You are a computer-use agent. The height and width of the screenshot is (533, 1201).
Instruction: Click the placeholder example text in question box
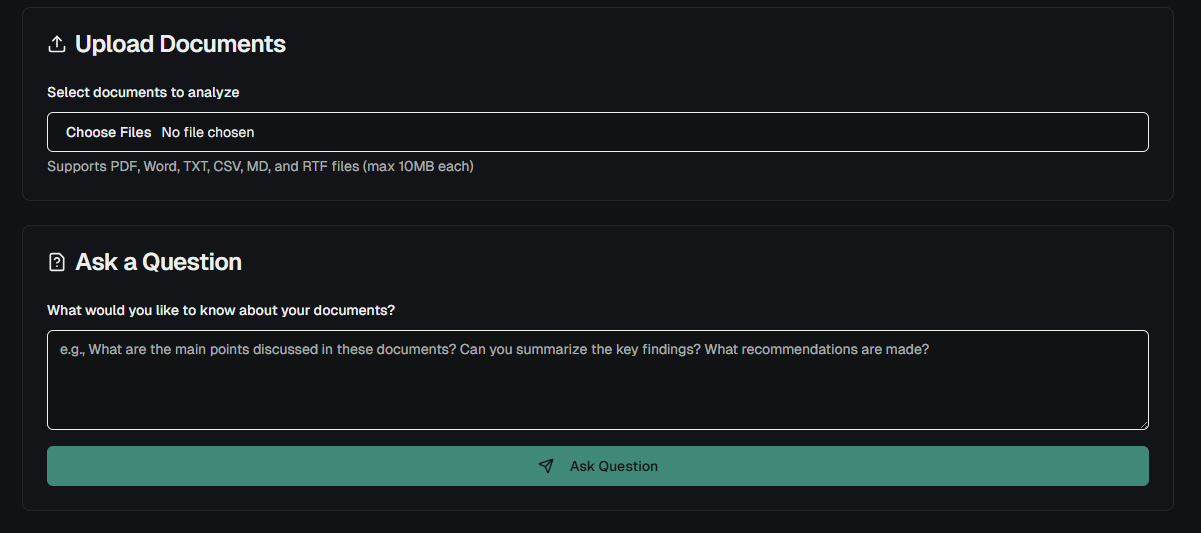click(494, 350)
